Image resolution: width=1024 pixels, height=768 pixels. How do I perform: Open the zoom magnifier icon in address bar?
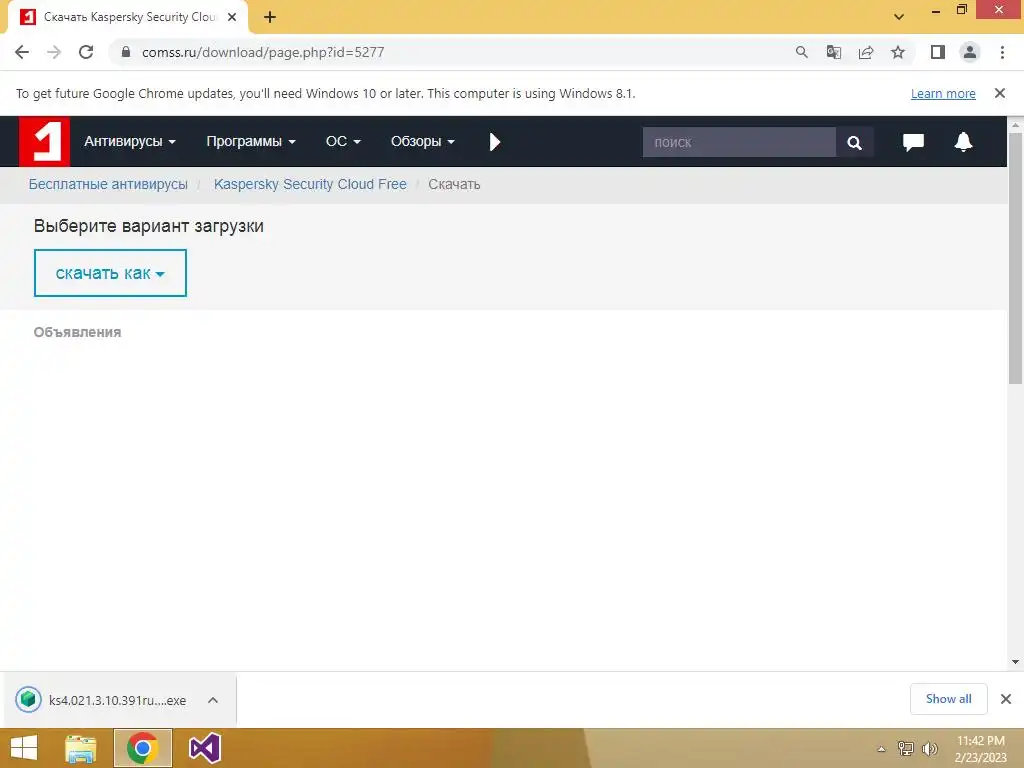(x=801, y=52)
